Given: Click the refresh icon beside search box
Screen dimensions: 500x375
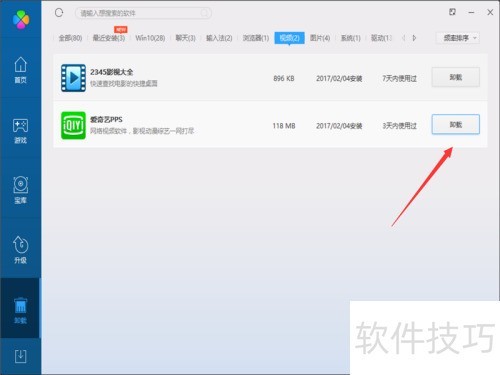Looking at the screenshot, I should 59,13.
